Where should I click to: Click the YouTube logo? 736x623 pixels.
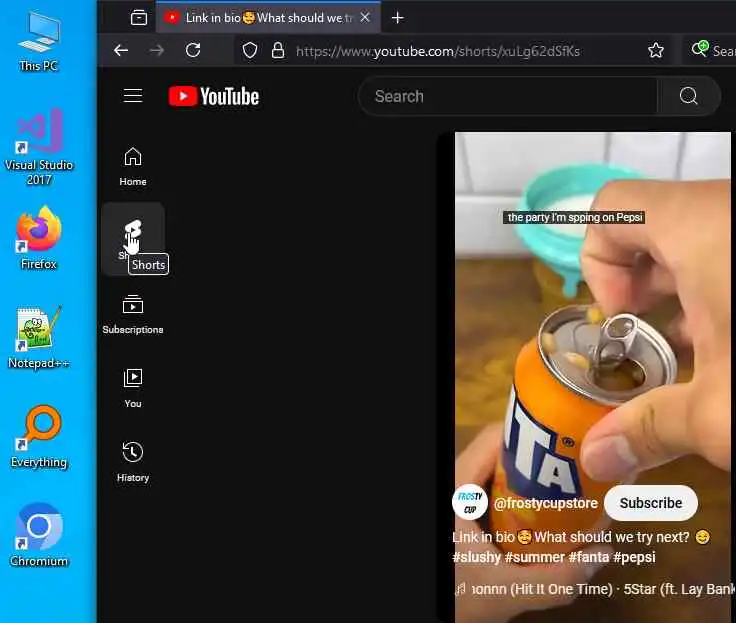point(214,96)
